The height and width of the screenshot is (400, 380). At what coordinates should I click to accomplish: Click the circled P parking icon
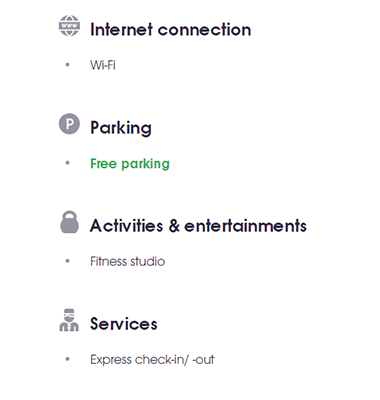69,124
